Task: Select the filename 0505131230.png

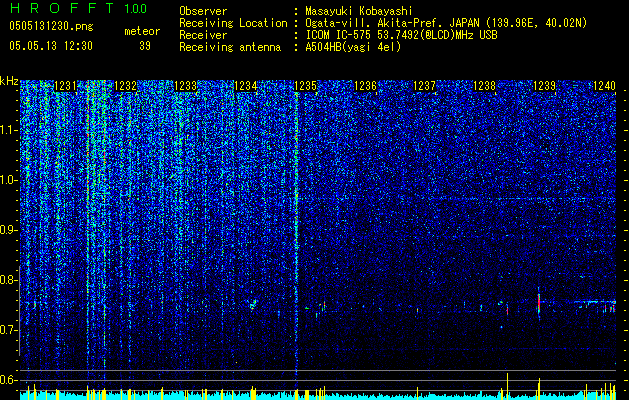Action: coord(51,27)
